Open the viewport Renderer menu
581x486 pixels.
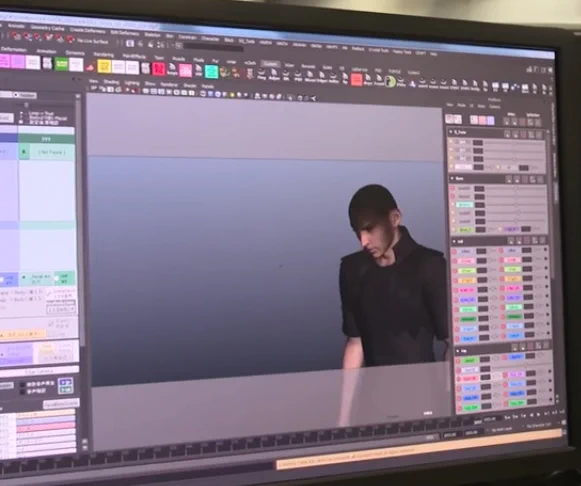(x=169, y=85)
